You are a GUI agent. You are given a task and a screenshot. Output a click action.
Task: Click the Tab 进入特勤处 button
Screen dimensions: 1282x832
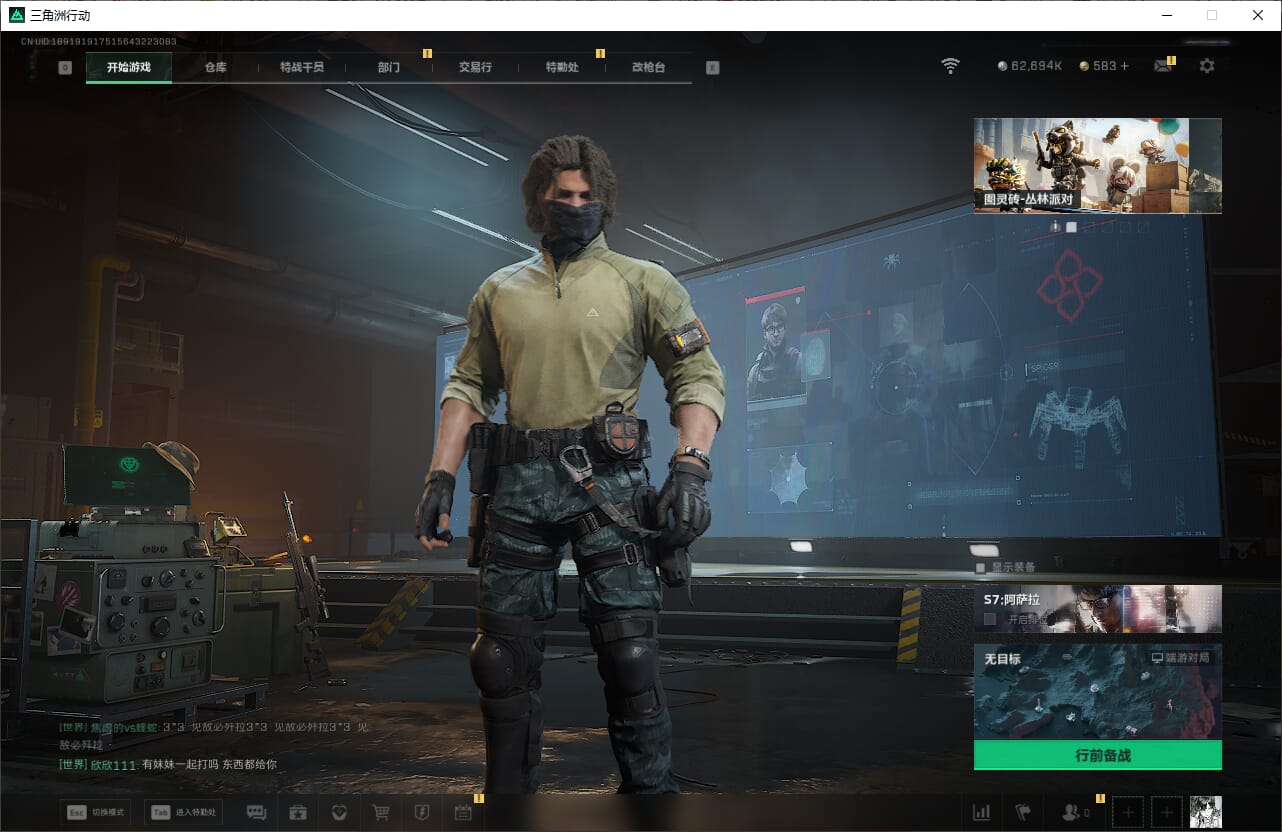point(183,812)
